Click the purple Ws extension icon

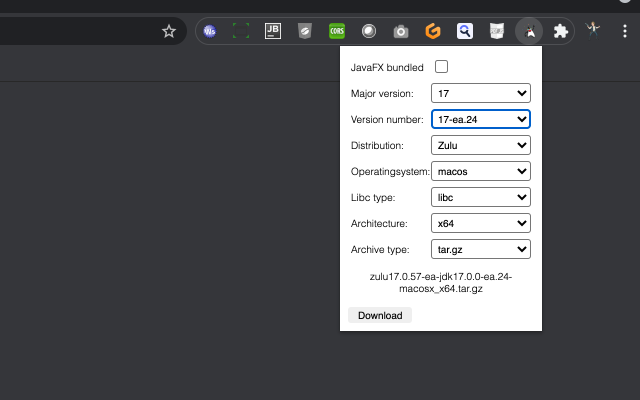click(209, 31)
